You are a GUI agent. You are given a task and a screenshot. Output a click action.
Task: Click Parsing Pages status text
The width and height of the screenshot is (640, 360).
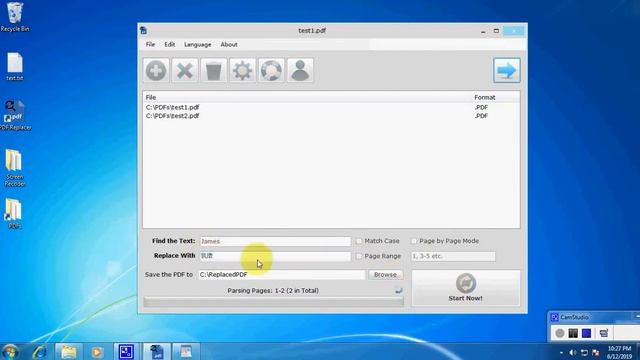(x=273, y=291)
